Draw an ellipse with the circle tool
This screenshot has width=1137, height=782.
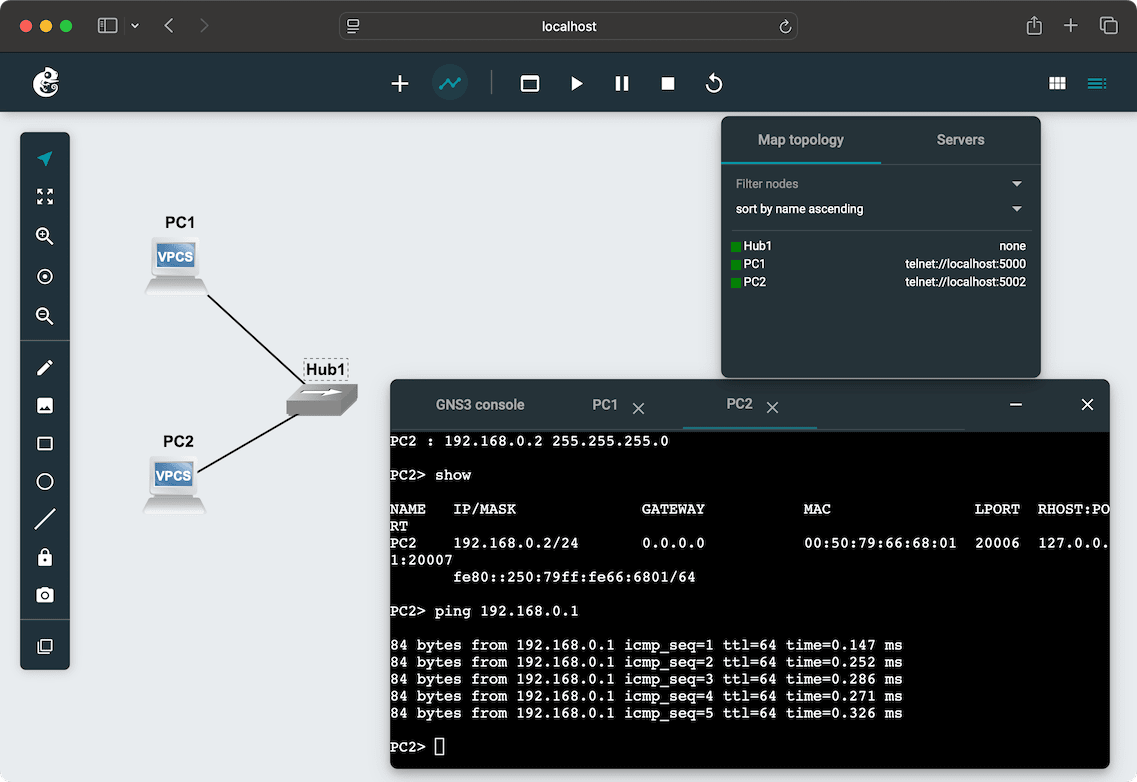(x=45, y=482)
